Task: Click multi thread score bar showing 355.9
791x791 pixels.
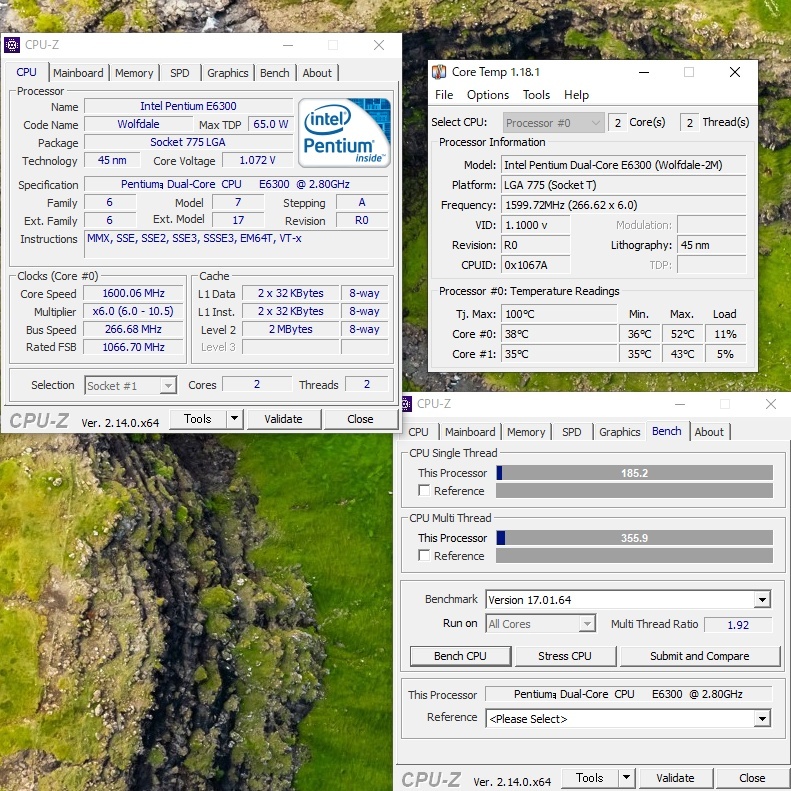Action: [635, 538]
